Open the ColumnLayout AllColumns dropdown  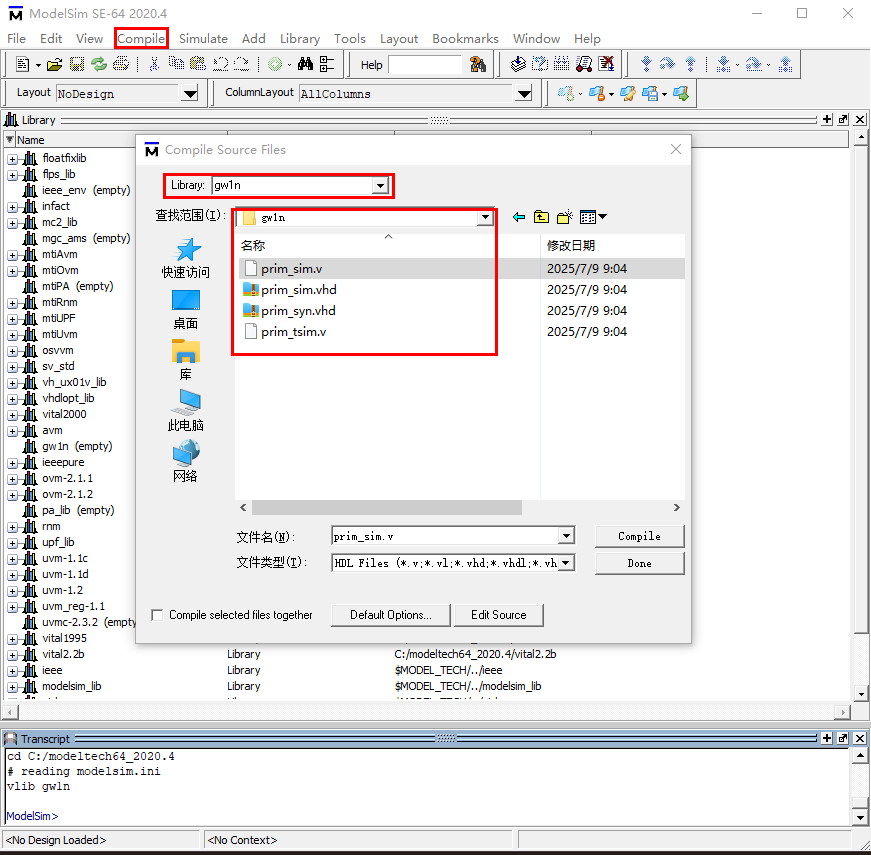[523, 93]
